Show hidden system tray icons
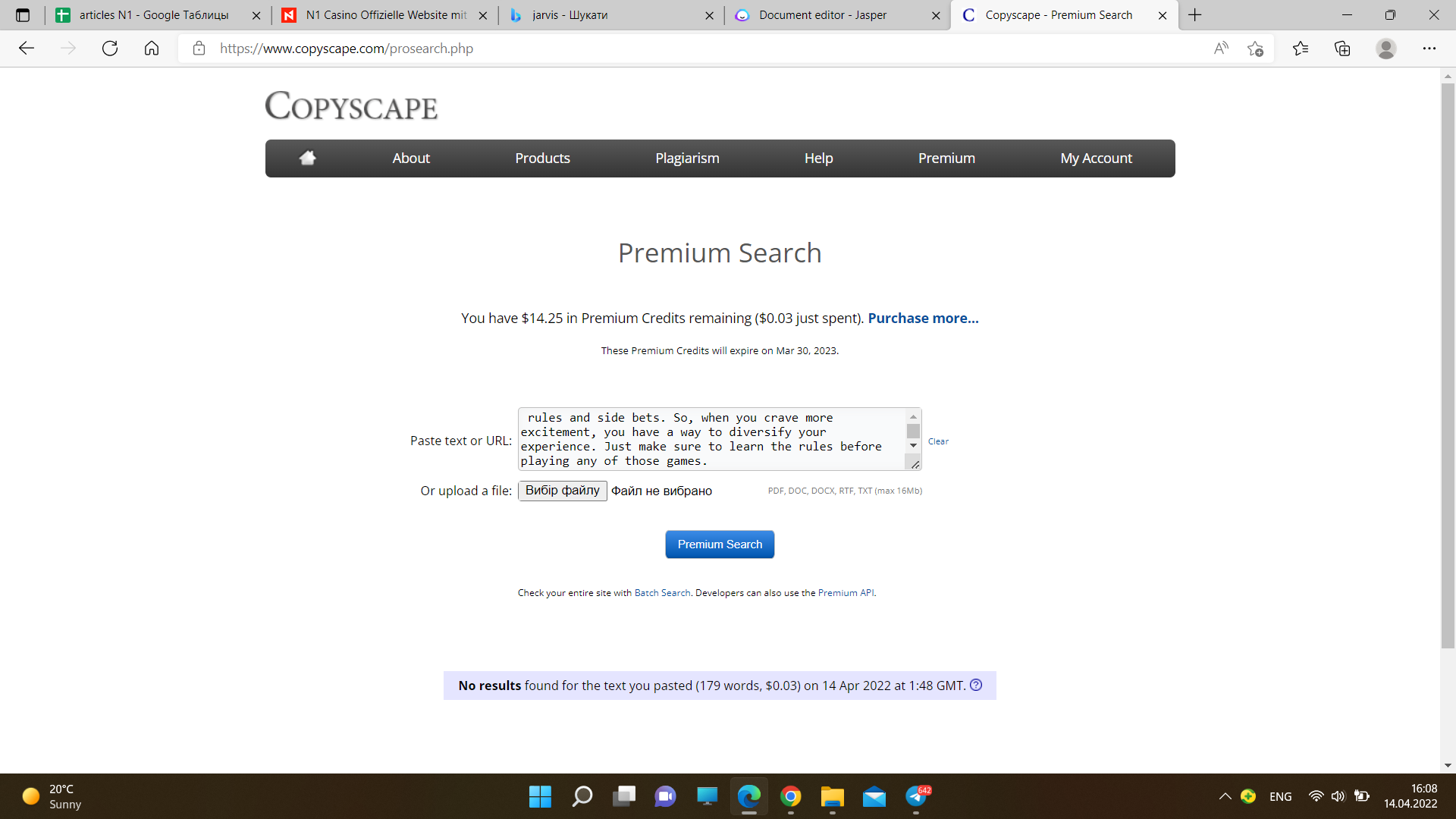Image resolution: width=1456 pixels, height=819 pixels. pos(1225,796)
